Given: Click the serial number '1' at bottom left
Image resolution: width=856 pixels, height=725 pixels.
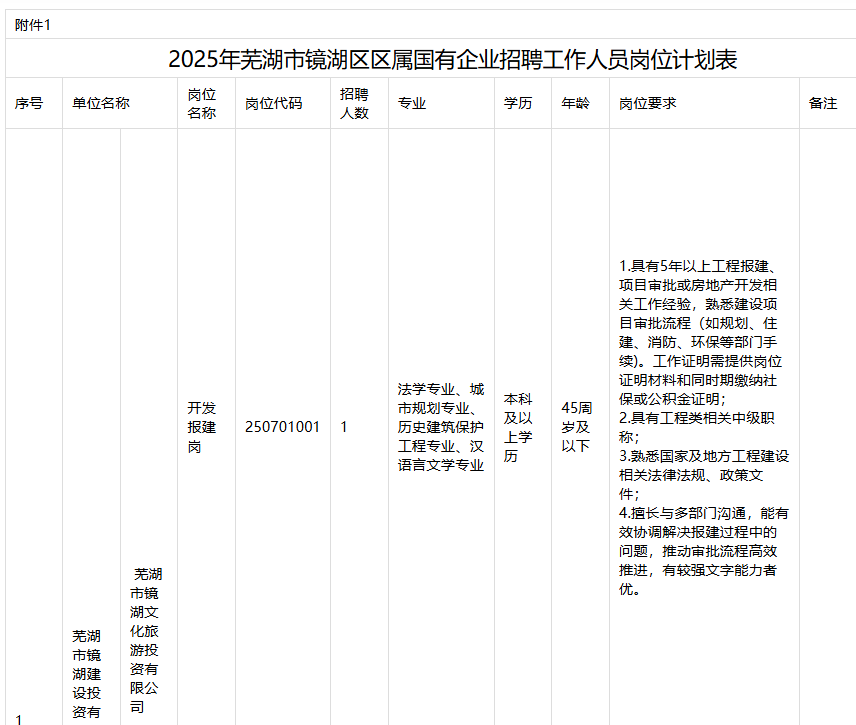Looking at the screenshot, I should click(19, 720).
